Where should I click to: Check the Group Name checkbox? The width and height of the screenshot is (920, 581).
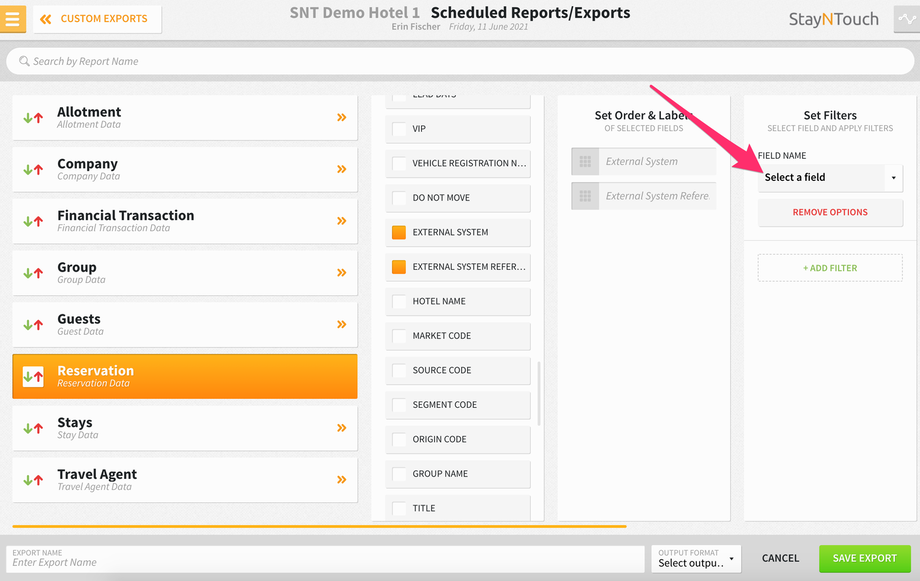tap(399, 474)
